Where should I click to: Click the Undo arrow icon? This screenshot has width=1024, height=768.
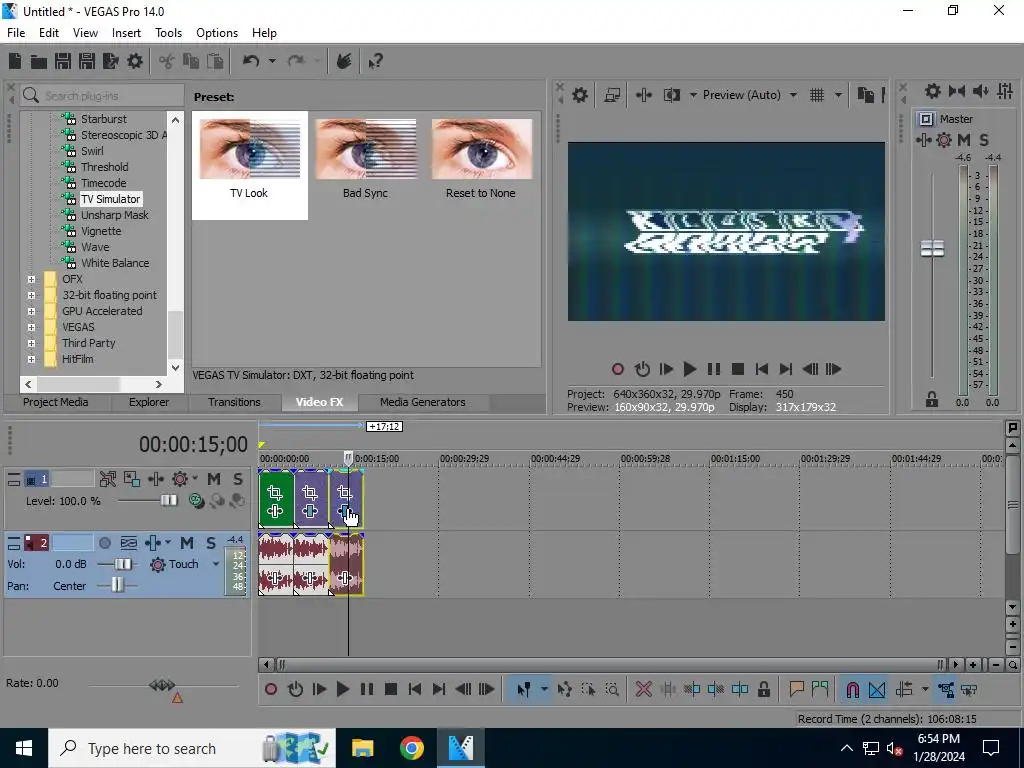[x=251, y=61]
